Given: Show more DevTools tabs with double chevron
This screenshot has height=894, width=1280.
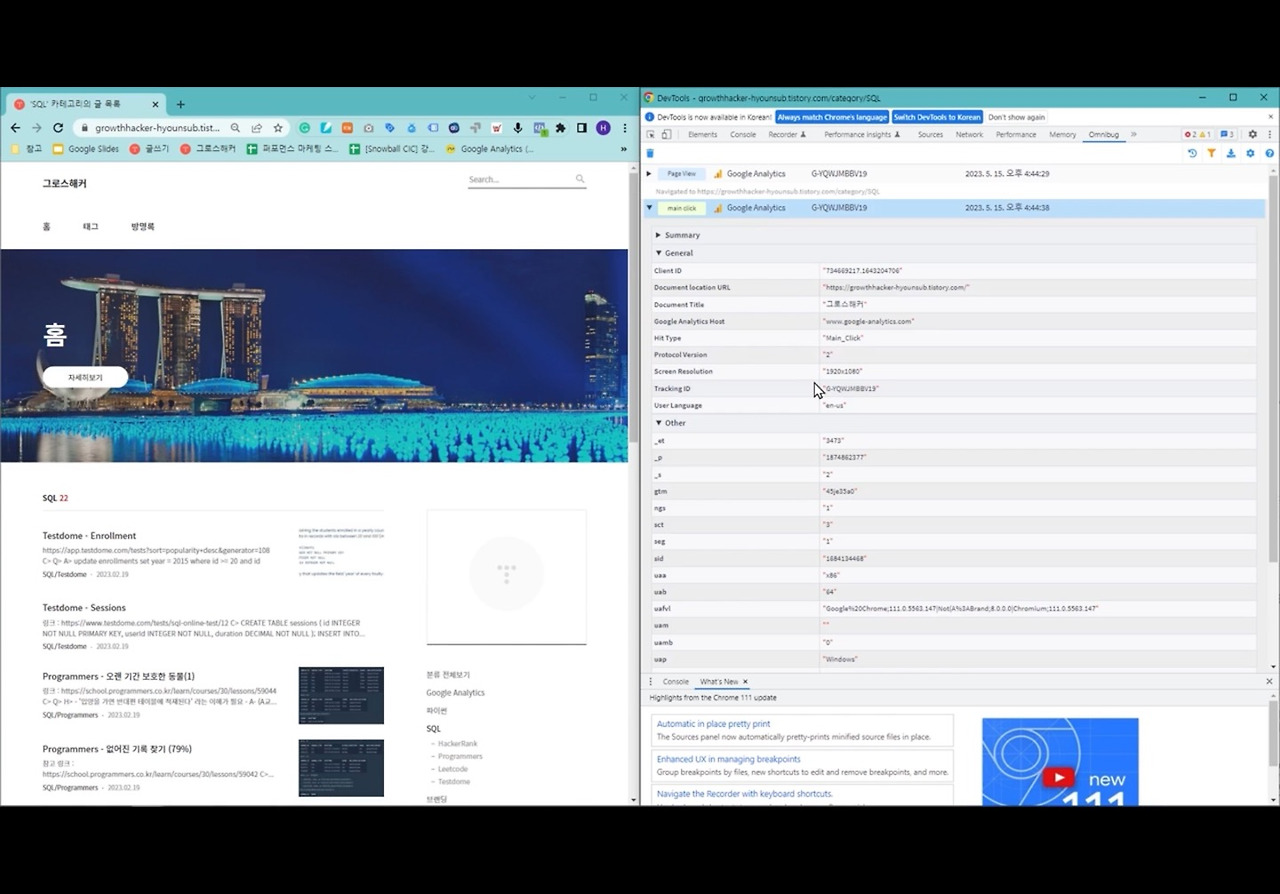Looking at the screenshot, I should click(x=1135, y=134).
